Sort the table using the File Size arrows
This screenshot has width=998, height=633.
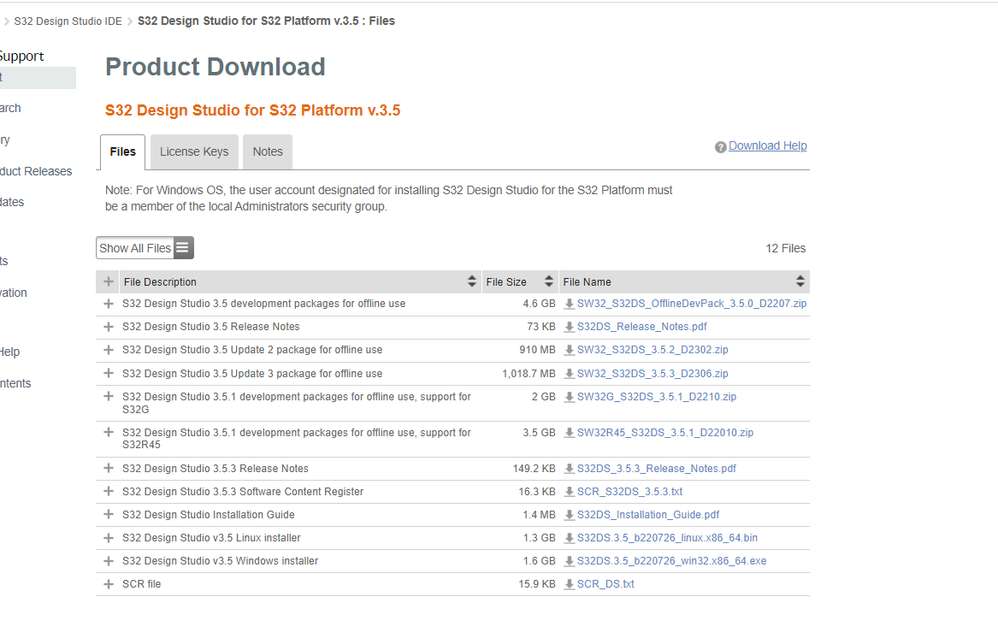[548, 281]
